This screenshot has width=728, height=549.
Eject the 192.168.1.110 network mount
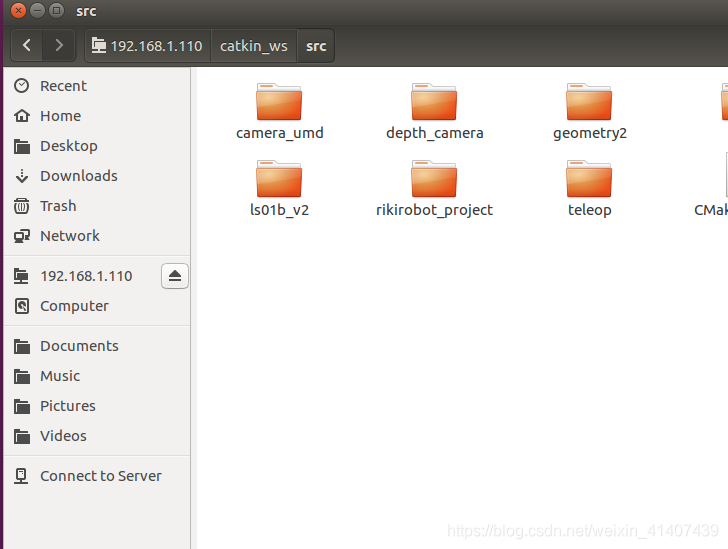(175, 276)
